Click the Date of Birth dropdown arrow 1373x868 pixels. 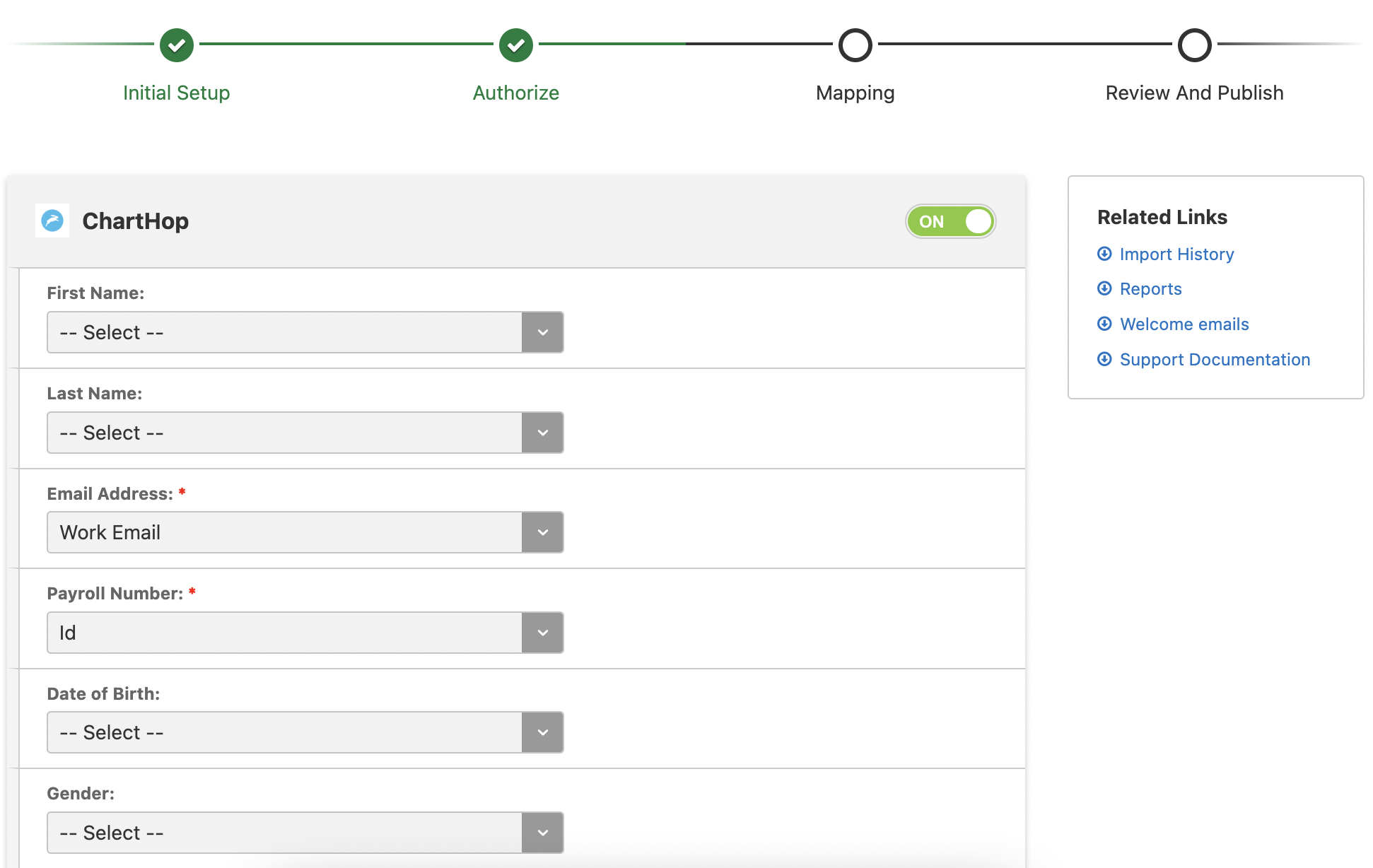pyautogui.click(x=543, y=732)
